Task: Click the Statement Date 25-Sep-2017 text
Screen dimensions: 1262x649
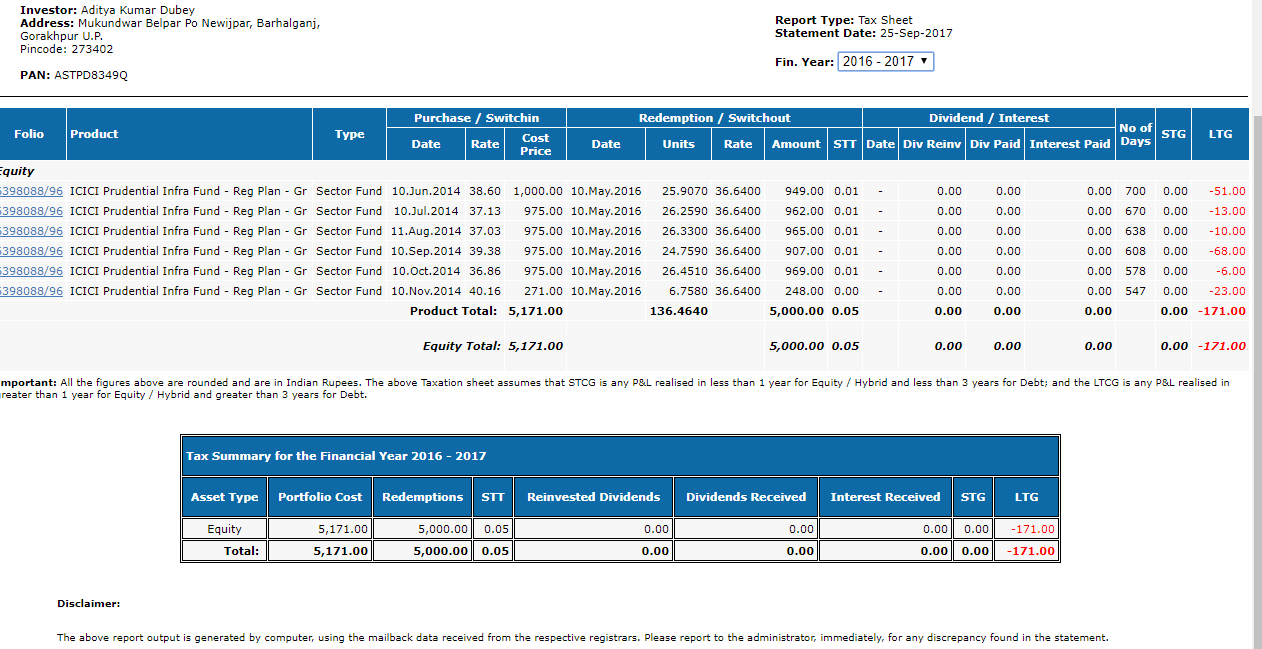Action: 864,33
